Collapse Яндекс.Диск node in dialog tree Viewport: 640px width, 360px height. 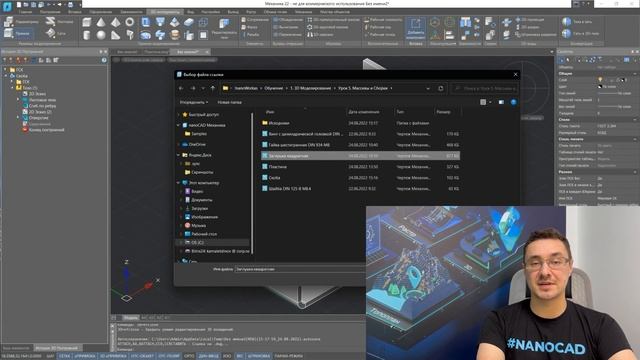178,155
